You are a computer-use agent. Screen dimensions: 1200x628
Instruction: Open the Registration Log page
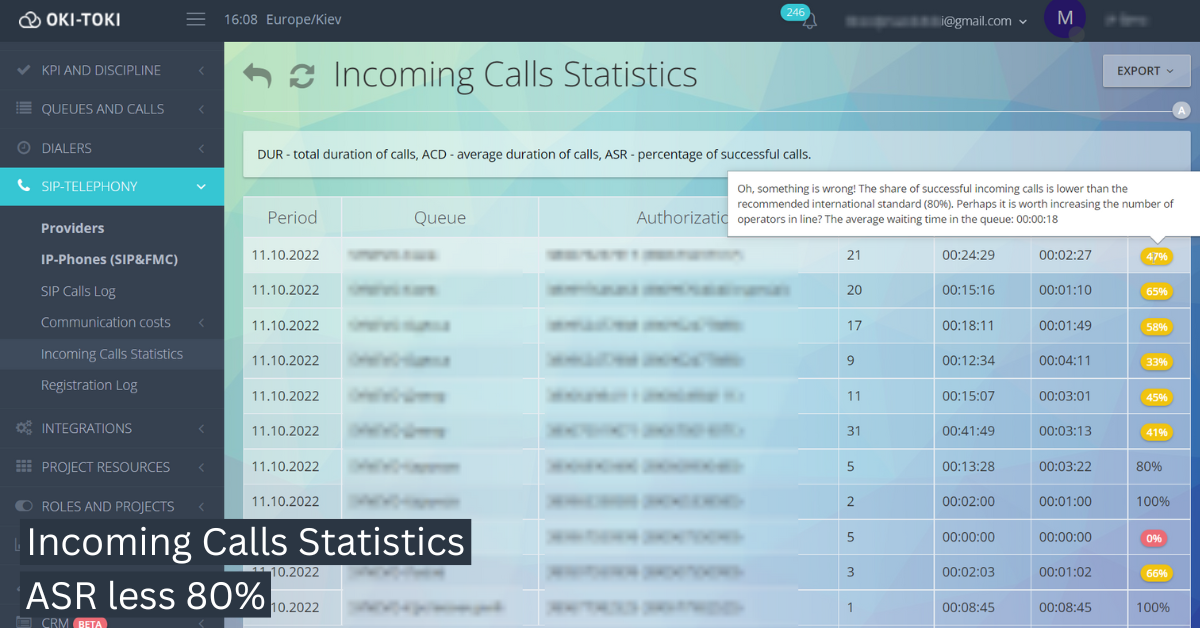pos(89,385)
